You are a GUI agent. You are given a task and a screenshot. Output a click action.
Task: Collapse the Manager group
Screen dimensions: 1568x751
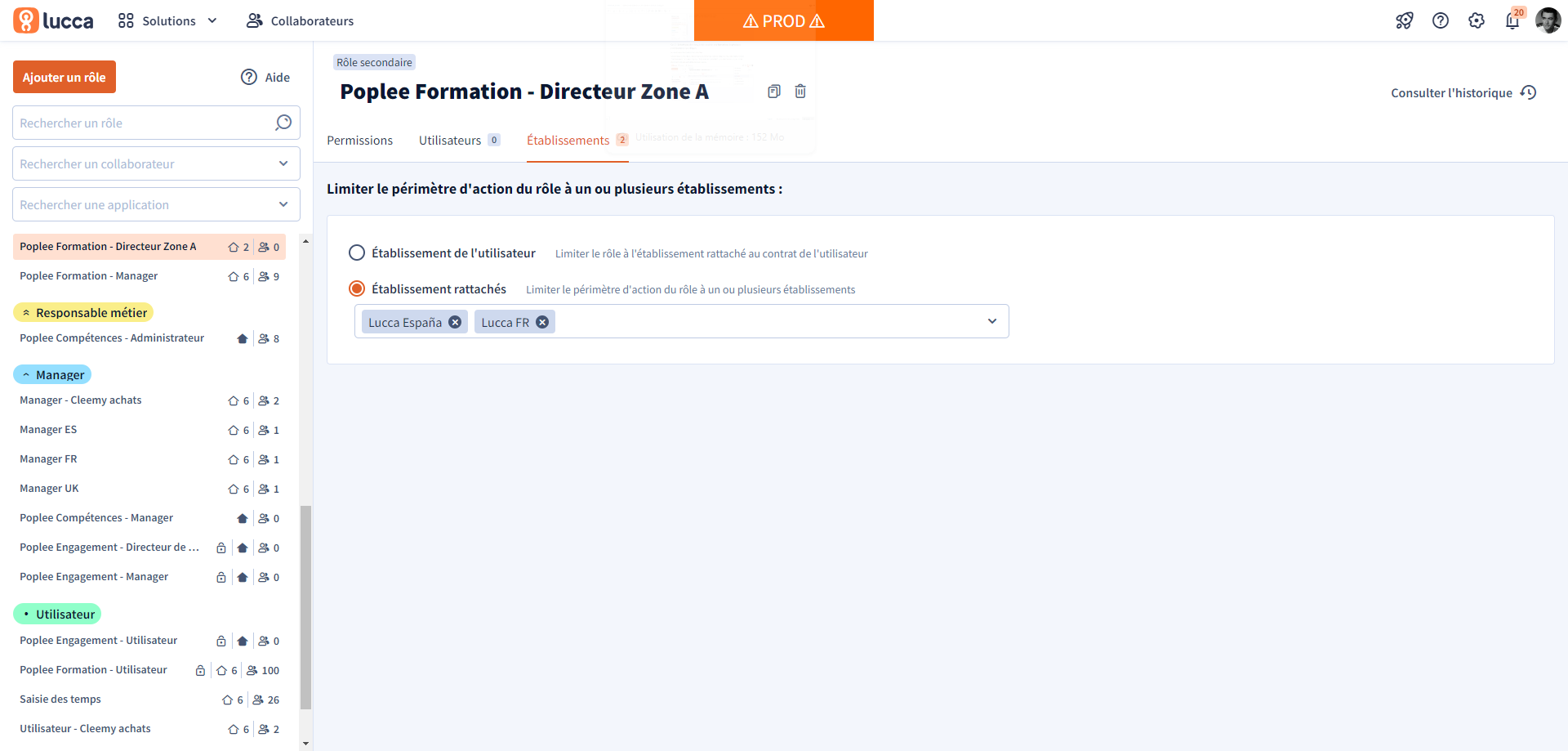click(x=52, y=374)
